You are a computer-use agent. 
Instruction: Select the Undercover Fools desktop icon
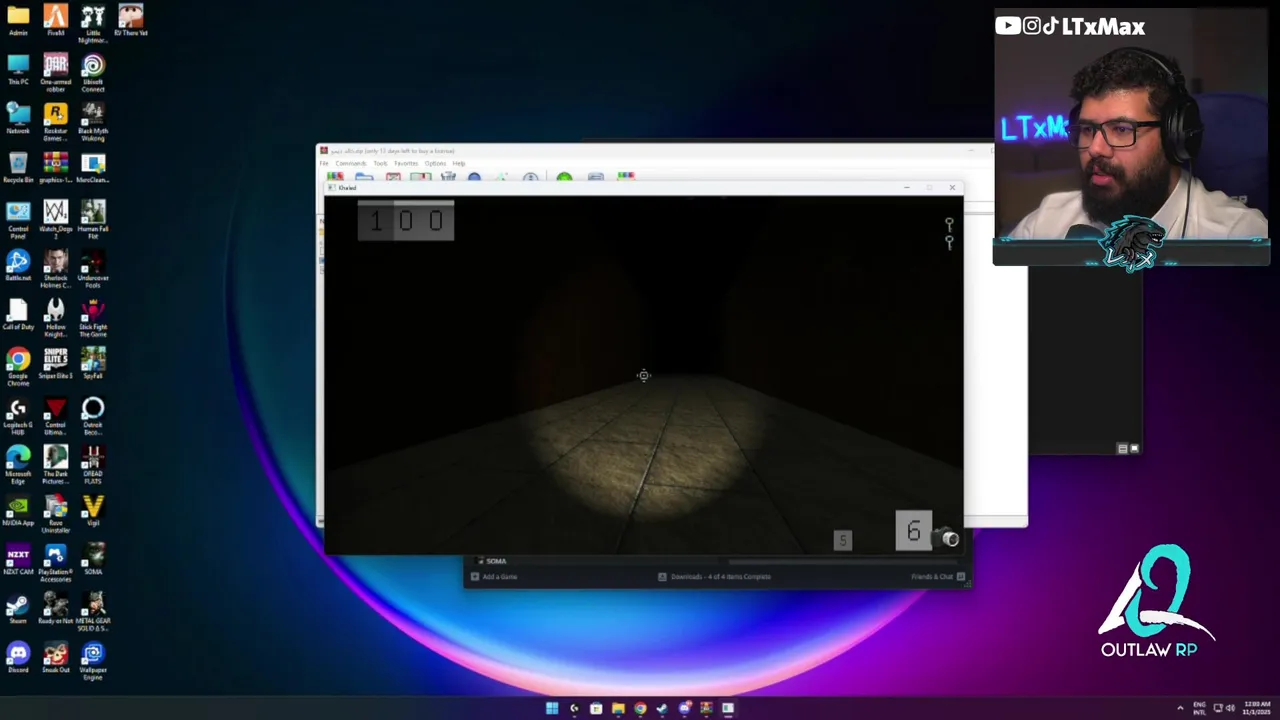[x=93, y=266]
